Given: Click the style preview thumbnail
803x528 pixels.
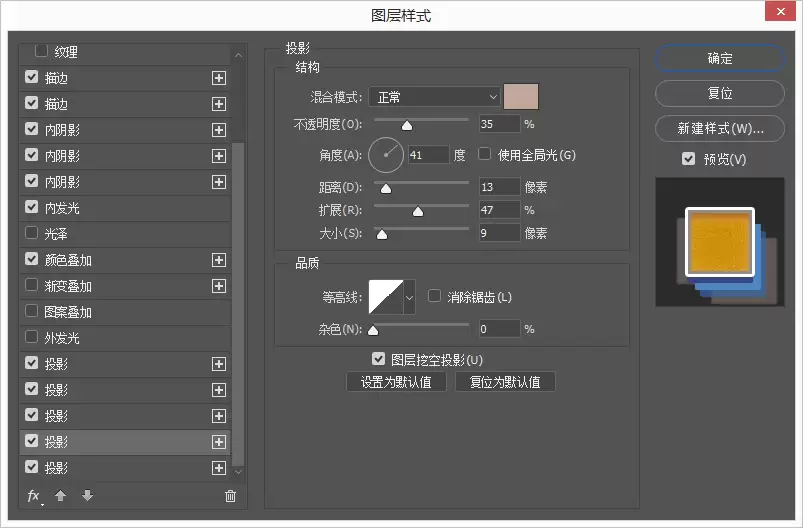Looking at the screenshot, I should click(720, 242).
